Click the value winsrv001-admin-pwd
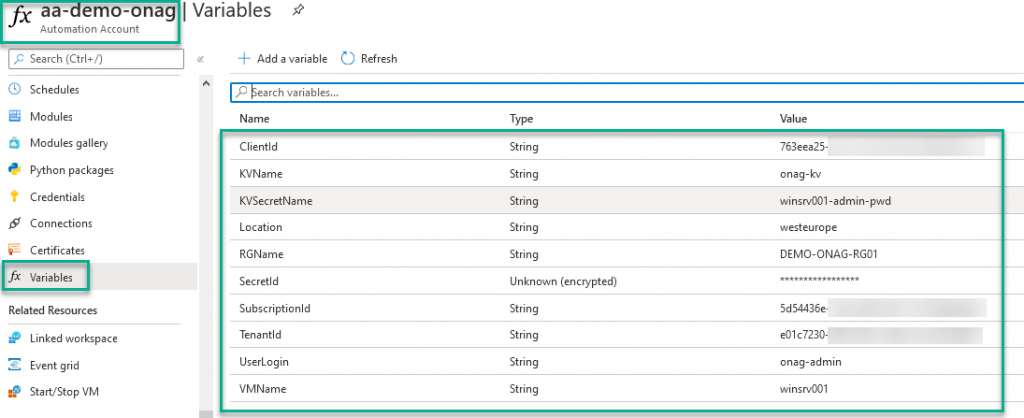This screenshot has width=1024, height=418. (x=835, y=201)
